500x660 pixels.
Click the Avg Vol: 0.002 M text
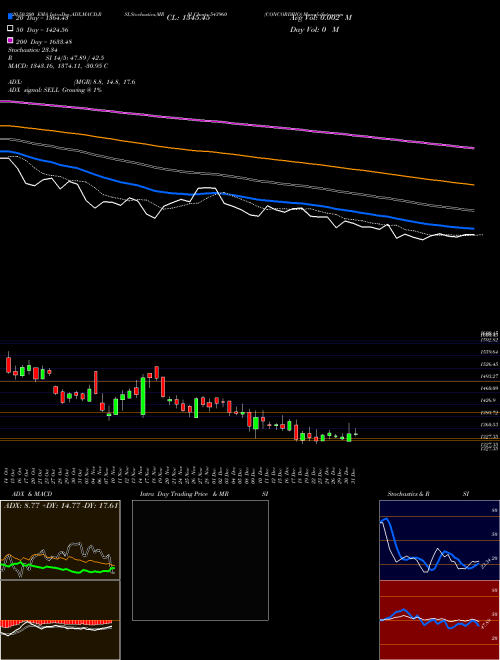click(x=321, y=18)
